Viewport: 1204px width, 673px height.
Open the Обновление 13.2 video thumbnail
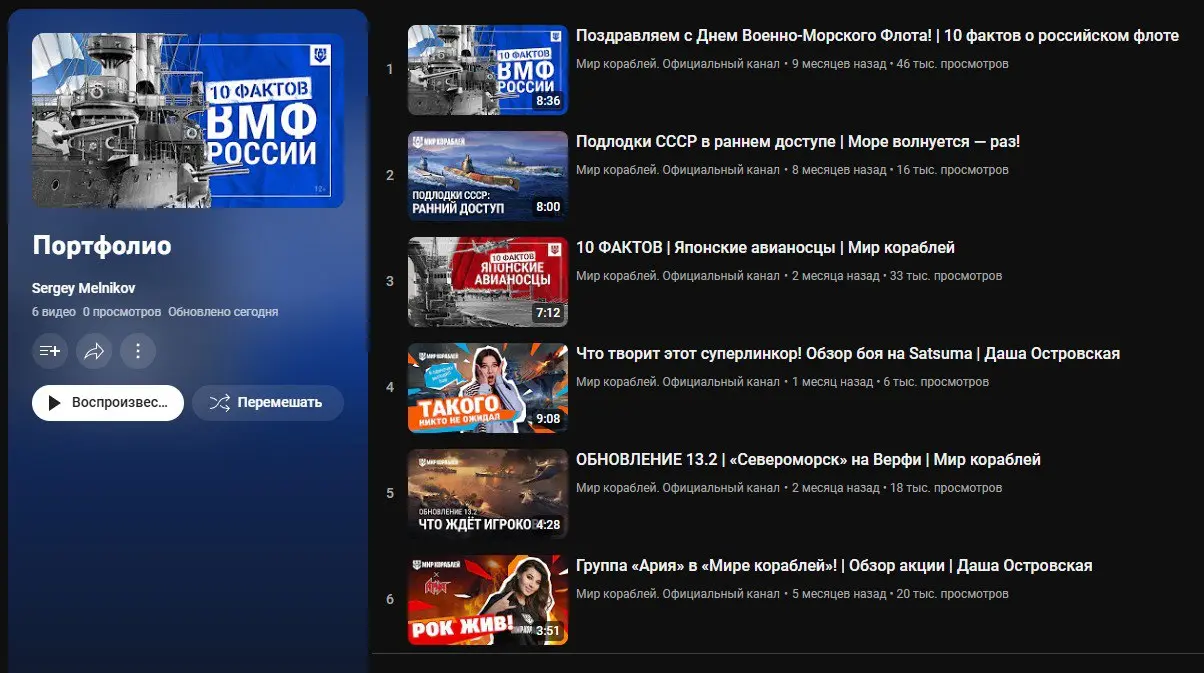[488, 494]
